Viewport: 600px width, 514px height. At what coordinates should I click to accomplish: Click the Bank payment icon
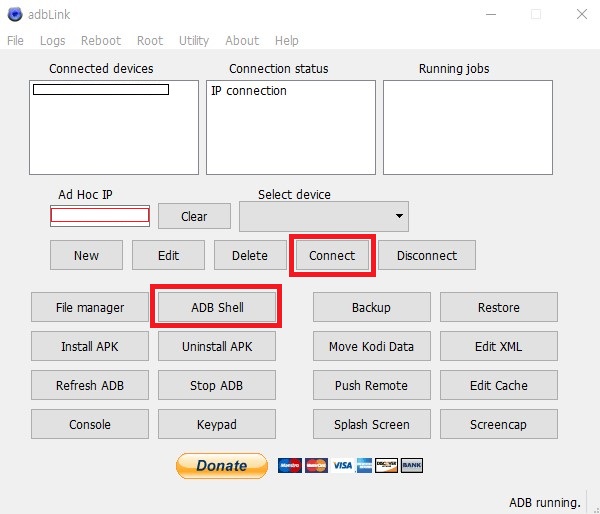pyautogui.click(x=412, y=465)
